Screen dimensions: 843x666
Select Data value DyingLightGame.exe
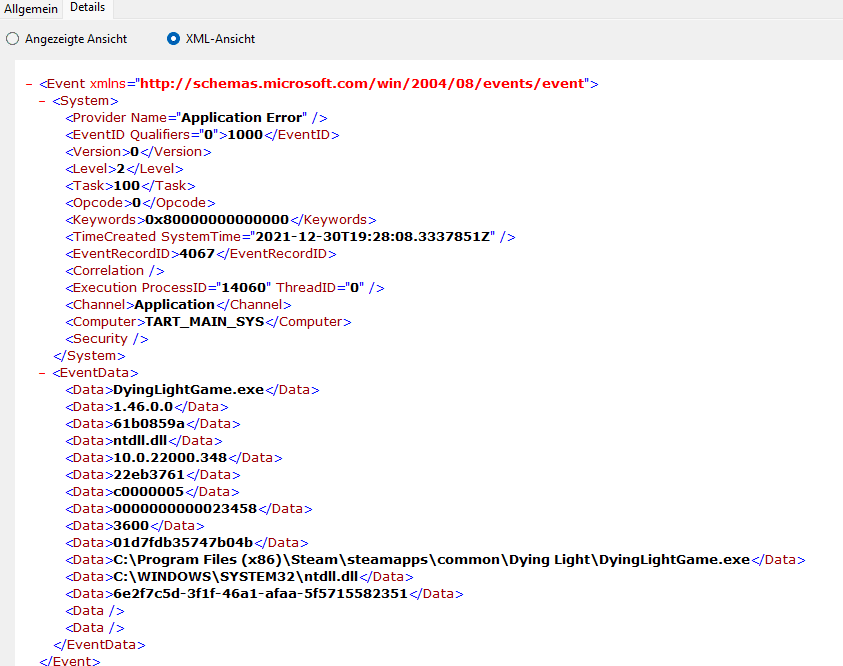point(189,390)
